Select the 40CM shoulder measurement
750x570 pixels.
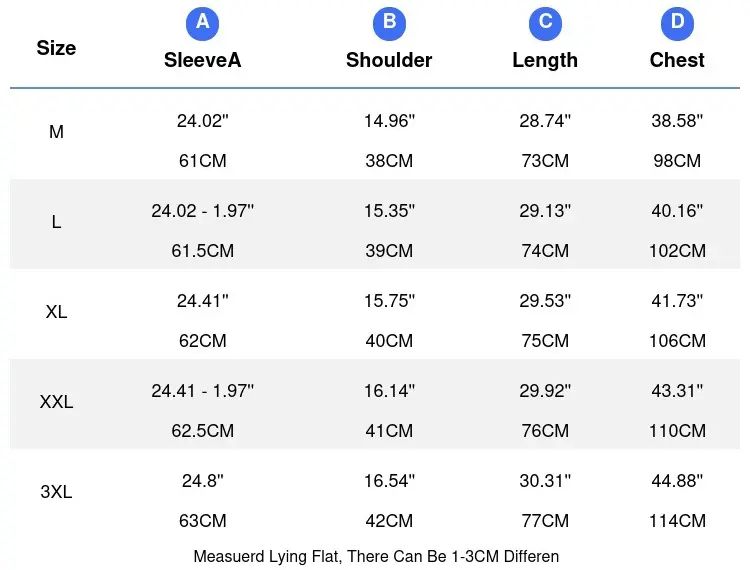(x=389, y=341)
